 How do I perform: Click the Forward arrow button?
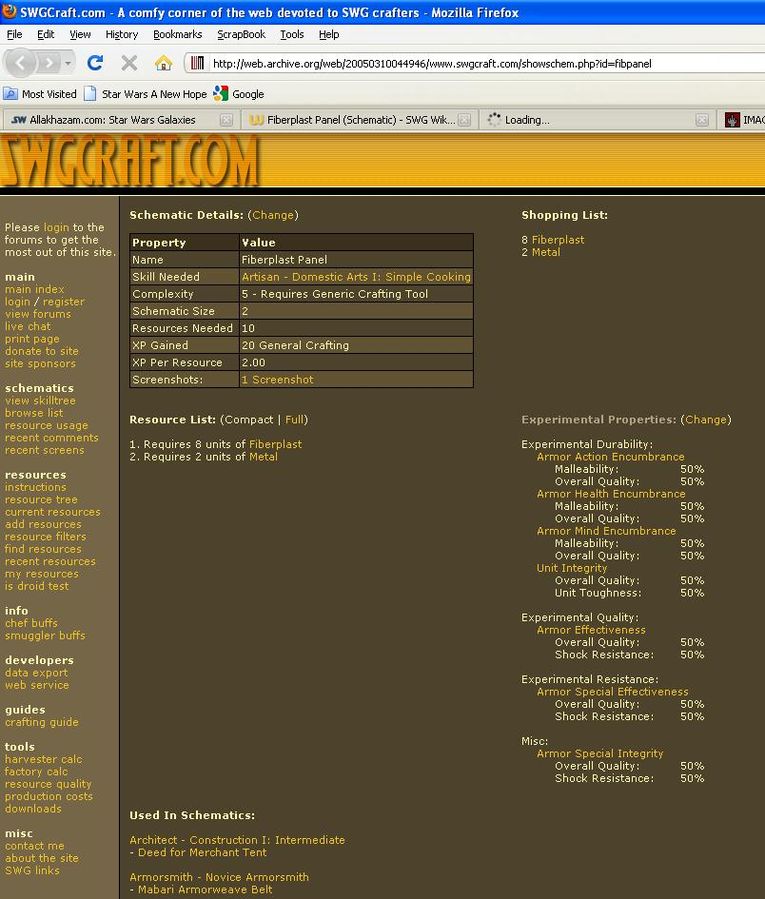pyautogui.click(x=49, y=63)
